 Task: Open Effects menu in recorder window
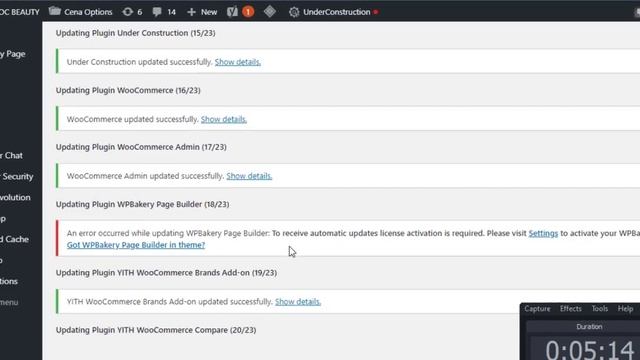571,309
